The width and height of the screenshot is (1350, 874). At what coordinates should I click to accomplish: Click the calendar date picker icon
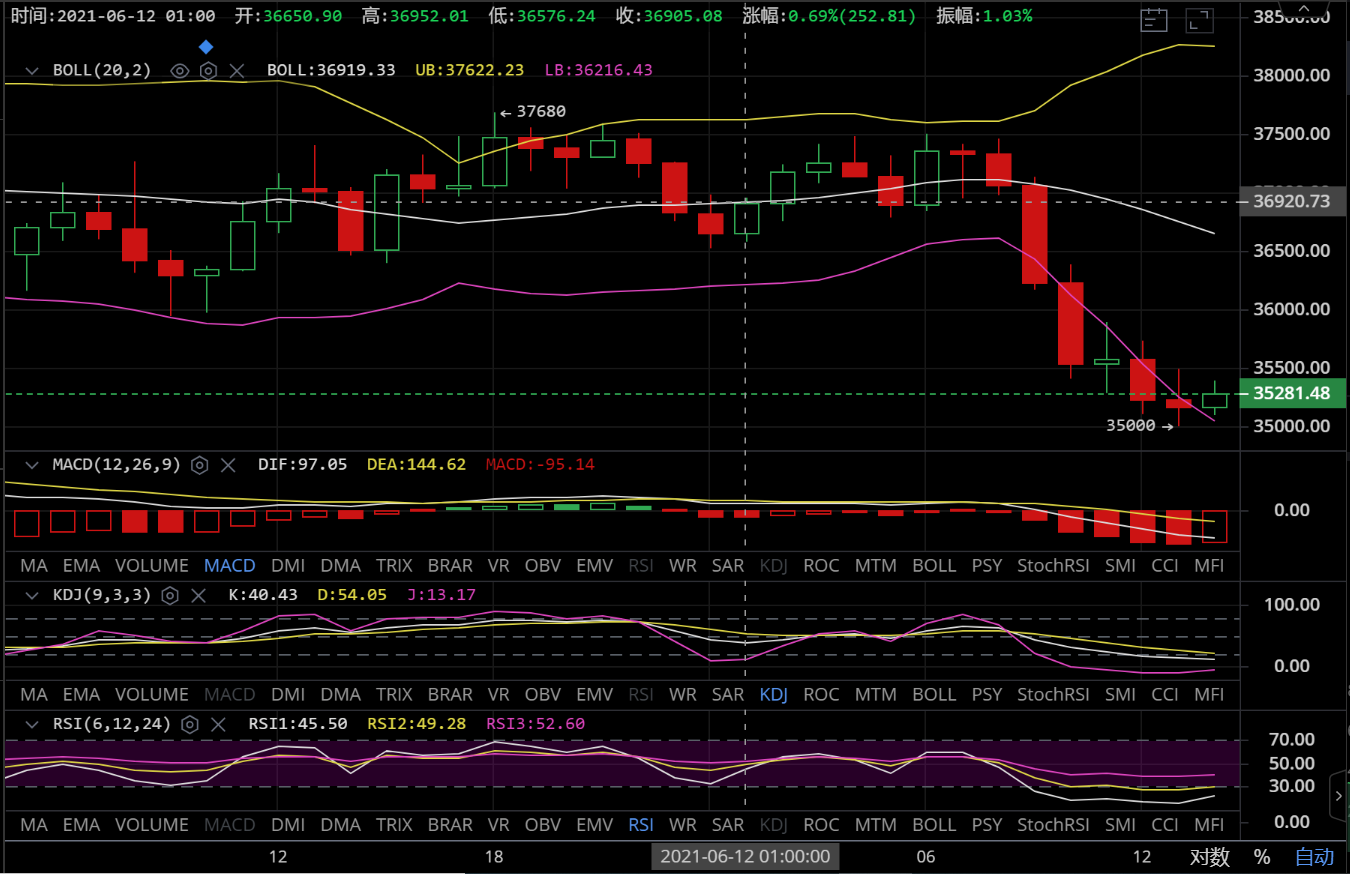coord(1154,19)
